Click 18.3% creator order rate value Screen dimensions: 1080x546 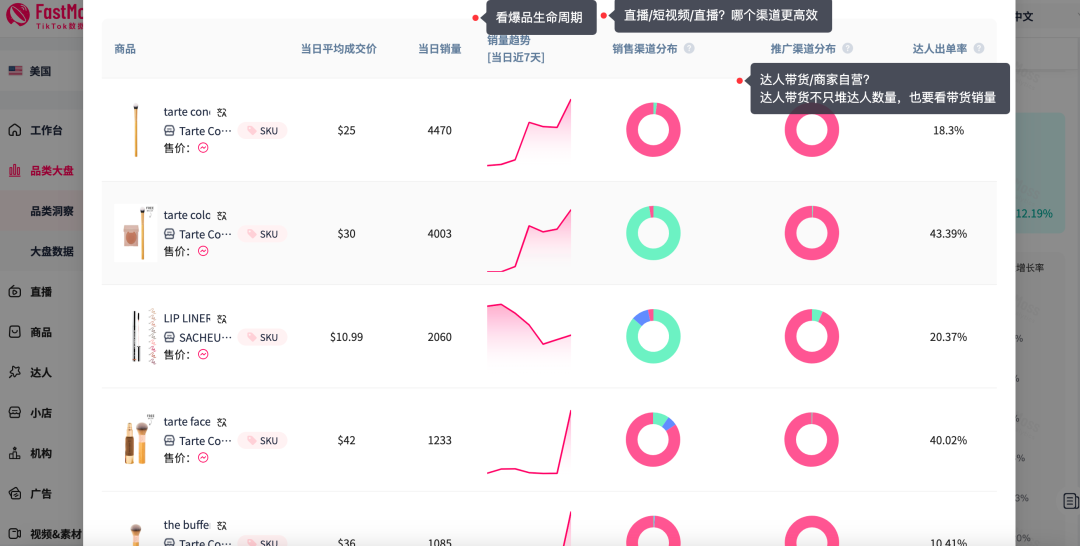pyautogui.click(x=948, y=130)
